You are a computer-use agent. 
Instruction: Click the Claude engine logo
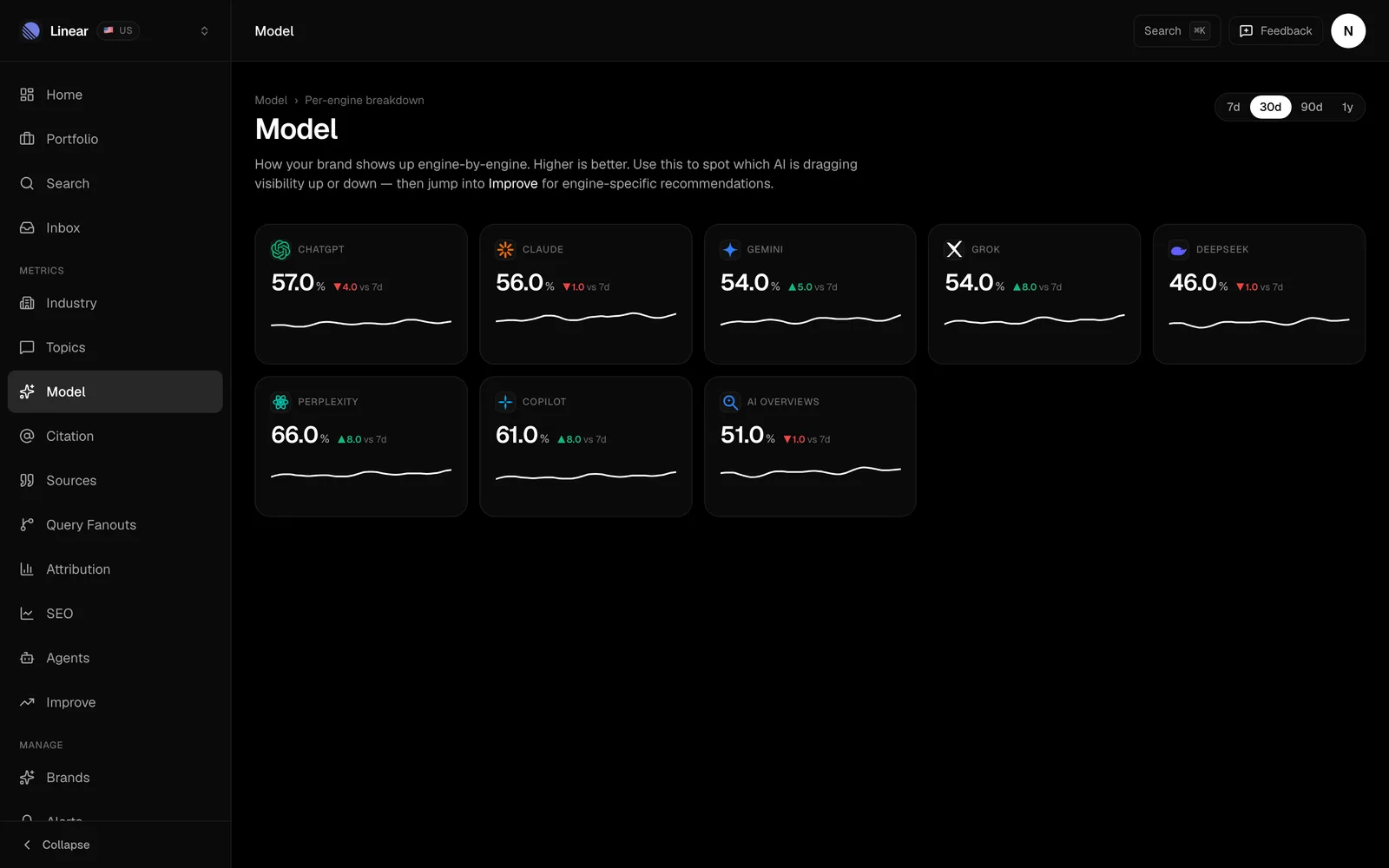tap(505, 250)
